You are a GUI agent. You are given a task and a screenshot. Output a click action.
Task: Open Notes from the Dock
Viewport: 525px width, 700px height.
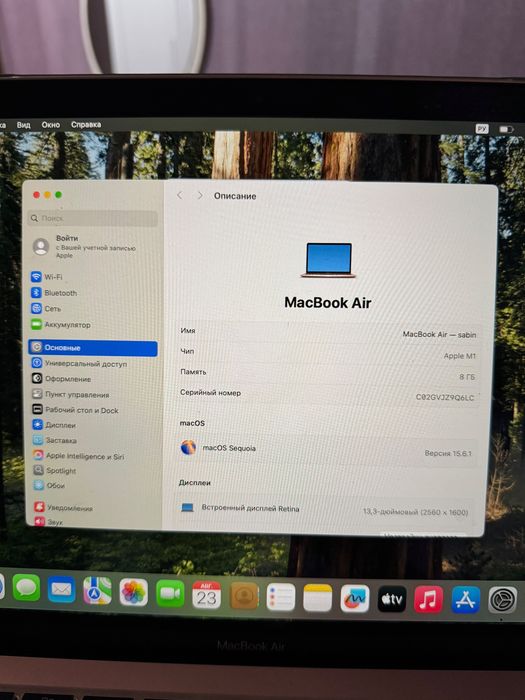pyautogui.click(x=318, y=598)
